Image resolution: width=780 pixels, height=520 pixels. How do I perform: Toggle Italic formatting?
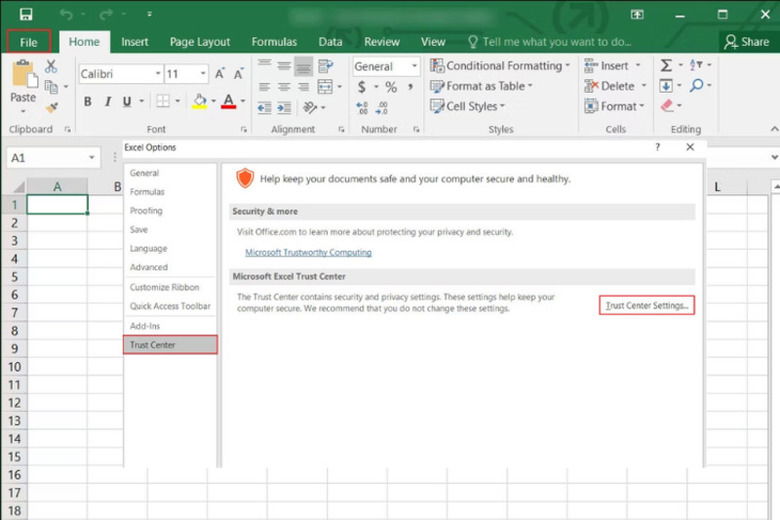coord(107,102)
